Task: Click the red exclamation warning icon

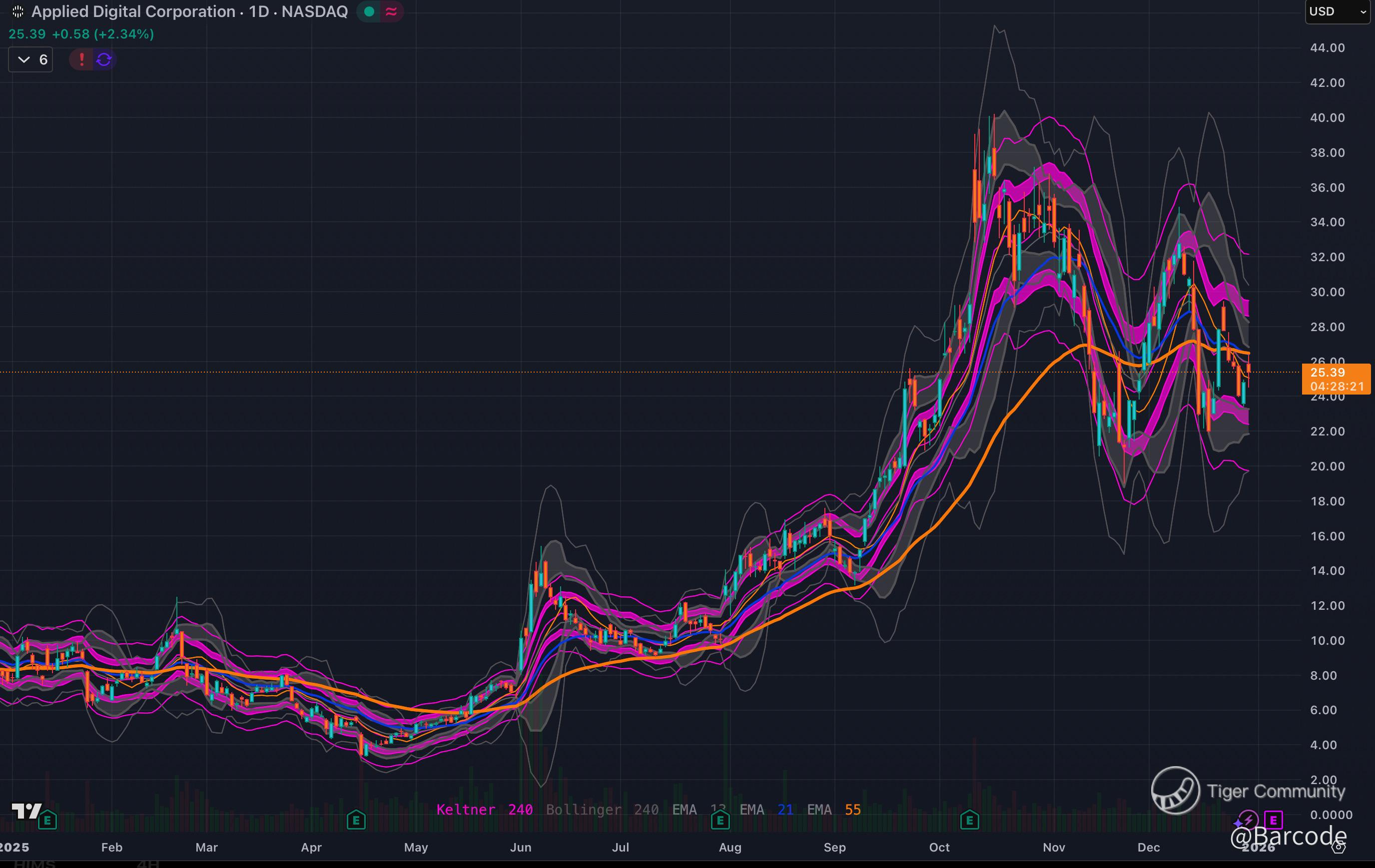Action: (x=81, y=59)
